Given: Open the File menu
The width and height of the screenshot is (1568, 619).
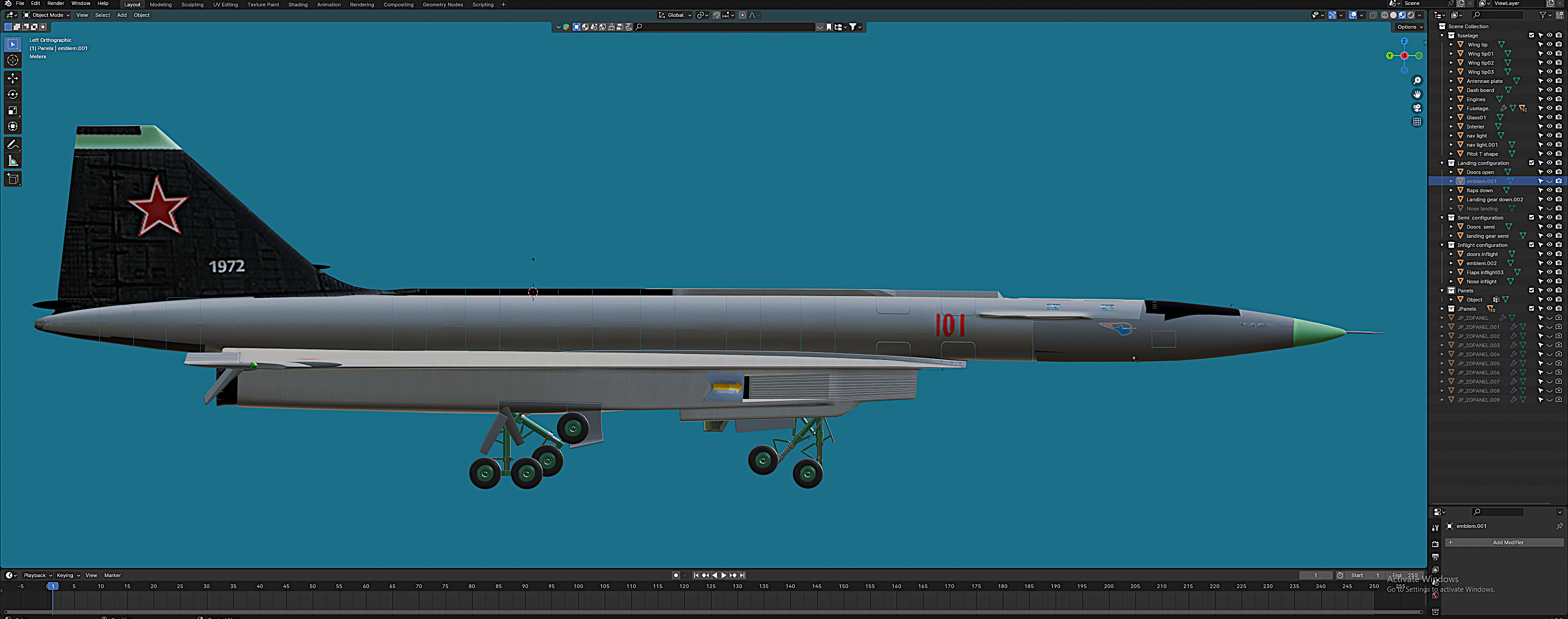Looking at the screenshot, I should 20,4.
